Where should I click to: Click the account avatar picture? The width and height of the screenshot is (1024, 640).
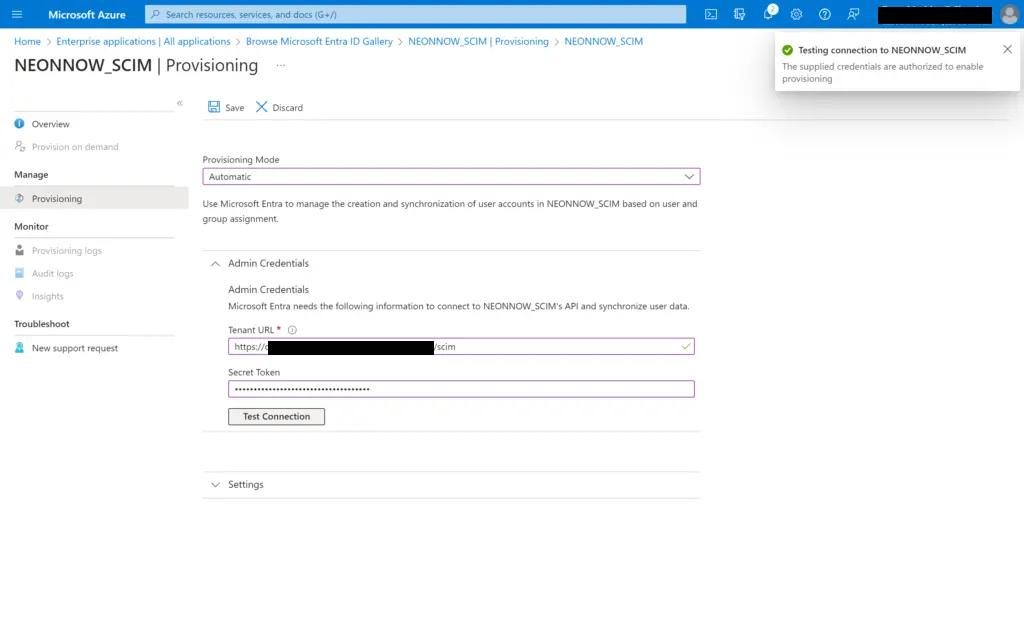(x=1010, y=14)
